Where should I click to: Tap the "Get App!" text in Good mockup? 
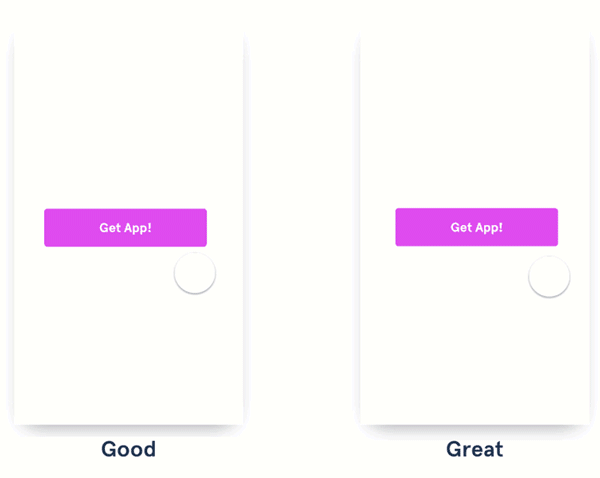click(x=125, y=228)
